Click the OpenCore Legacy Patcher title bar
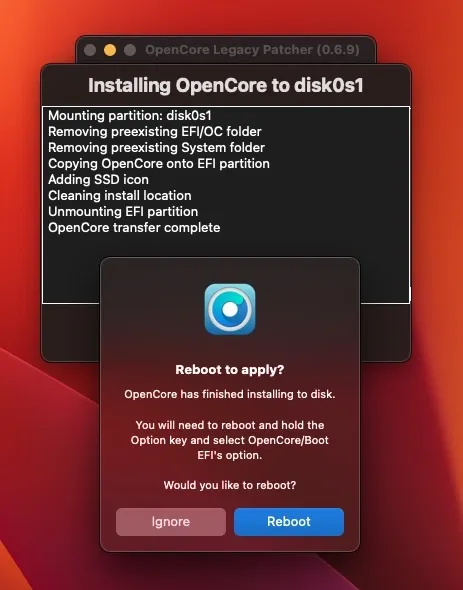The height and width of the screenshot is (590, 463). point(252,50)
